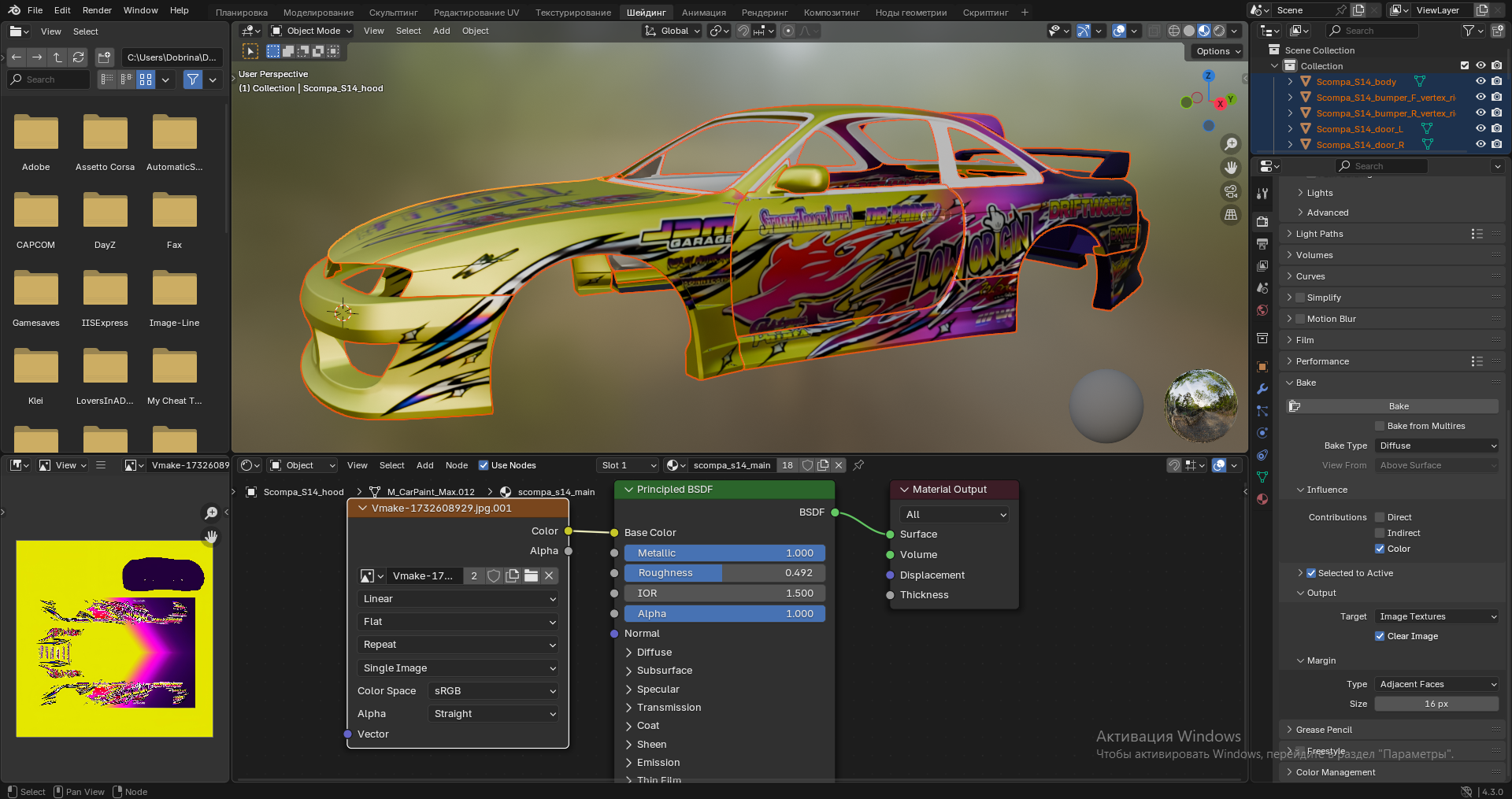Click the viewport zoom magnifier icon

coord(1230,144)
